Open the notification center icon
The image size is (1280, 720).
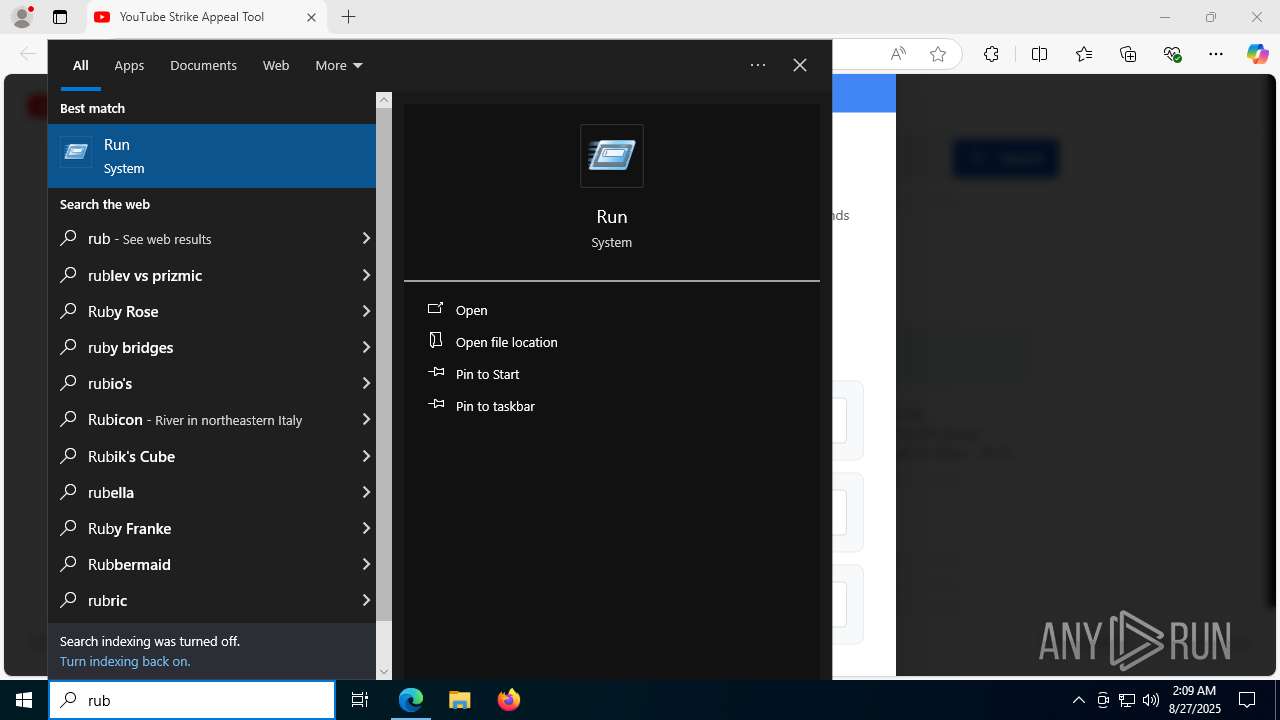1247,700
